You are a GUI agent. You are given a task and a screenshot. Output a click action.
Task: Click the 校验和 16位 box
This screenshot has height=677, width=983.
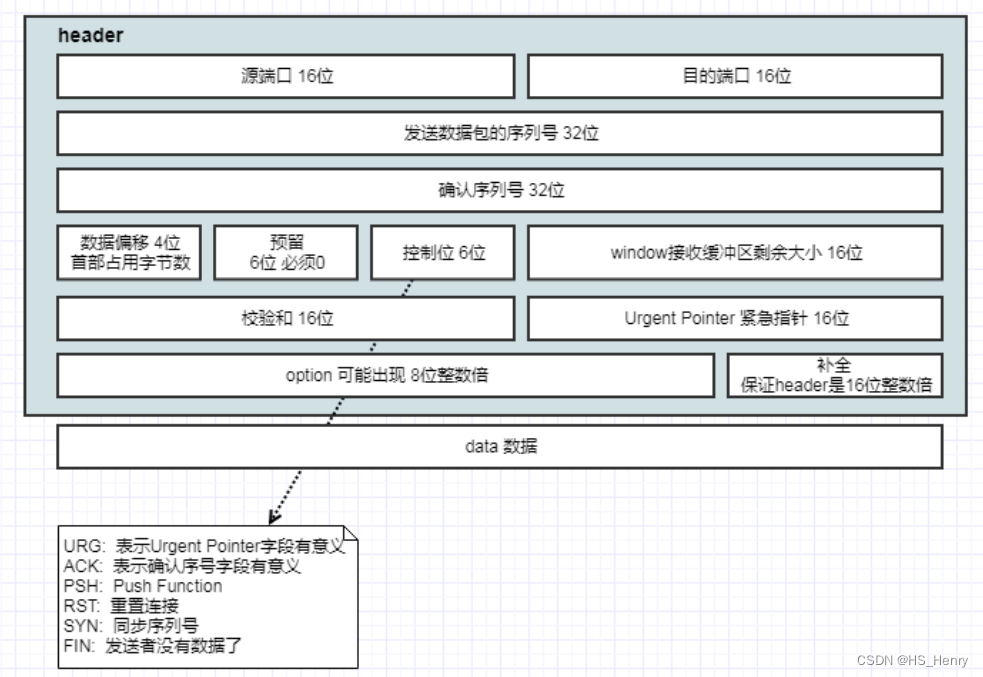[x=286, y=318]
